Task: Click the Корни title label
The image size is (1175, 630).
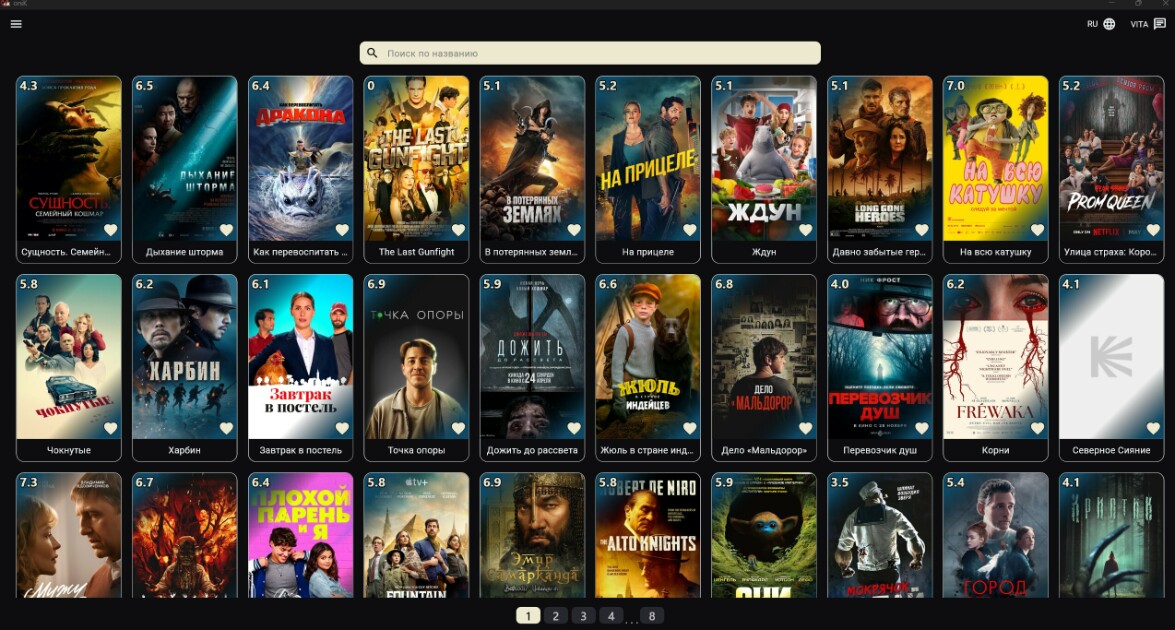Action: click(995, 450)
